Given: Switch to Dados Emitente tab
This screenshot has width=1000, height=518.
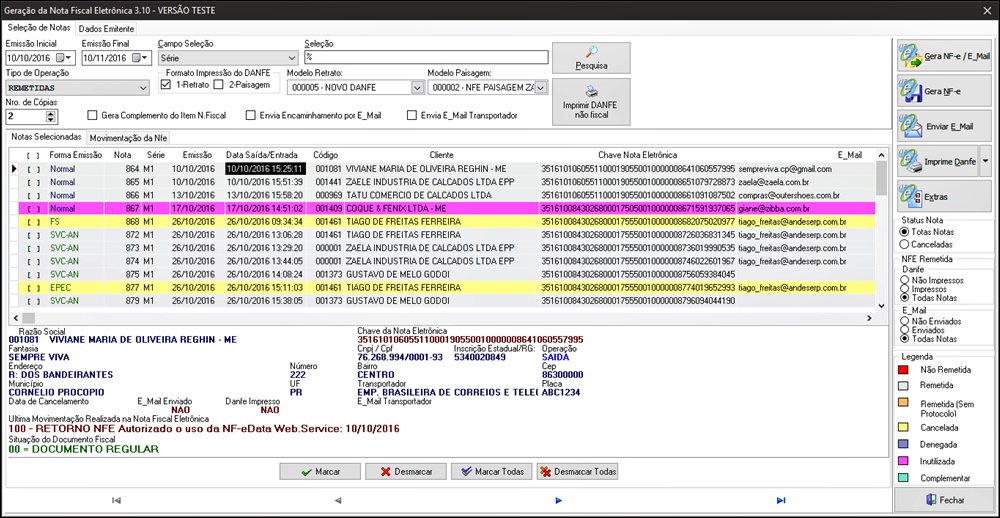Looking at the screenshot, I should (x=107, y=29).
